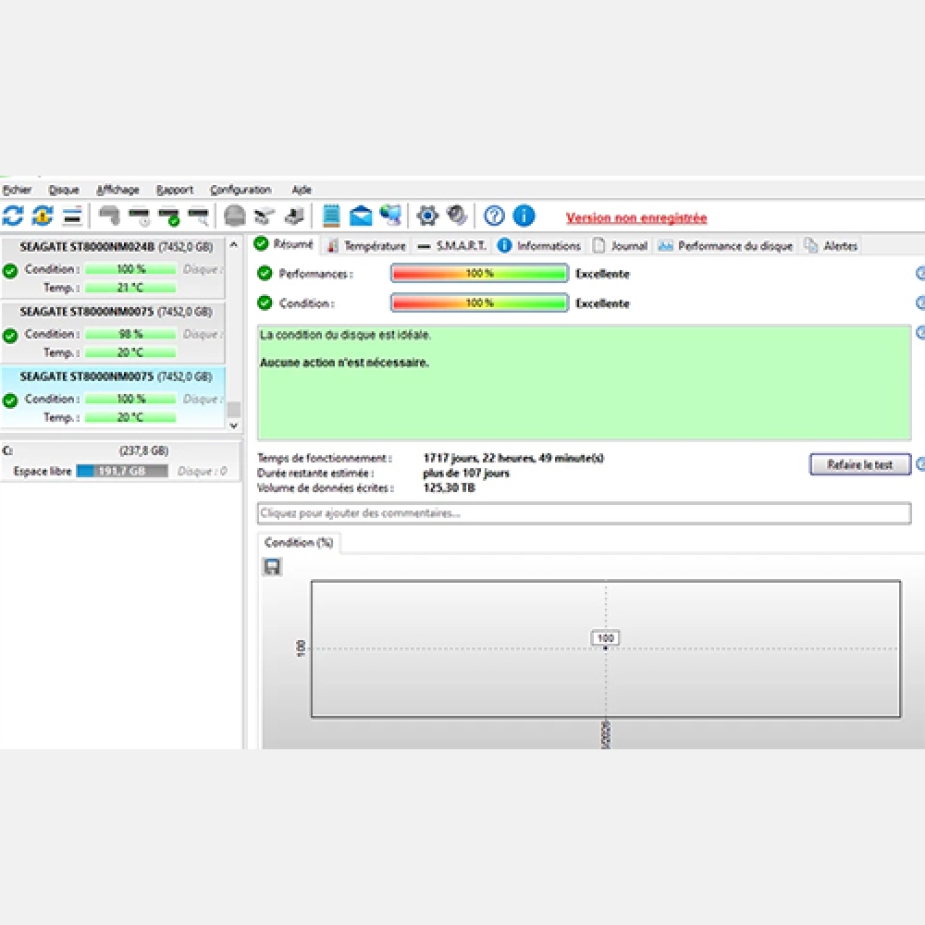Click the blue refresh arrows toolbar icon

[12, 216]
